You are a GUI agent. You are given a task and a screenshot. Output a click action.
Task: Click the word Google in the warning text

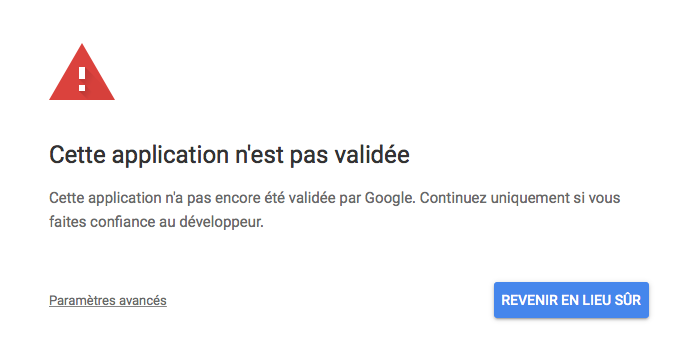(x=390, y=198)
